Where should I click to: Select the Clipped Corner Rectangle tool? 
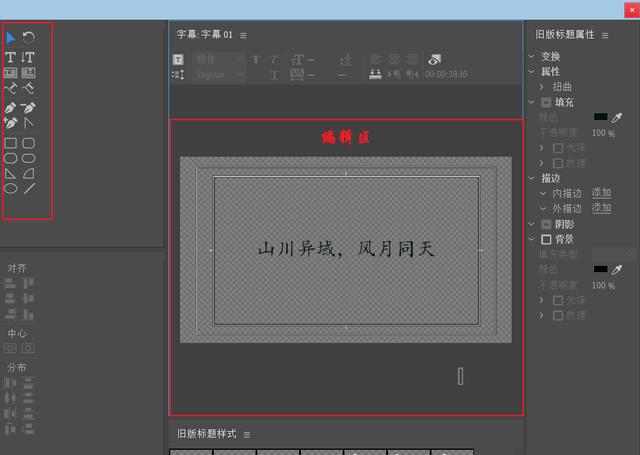(x=11, y=158)
